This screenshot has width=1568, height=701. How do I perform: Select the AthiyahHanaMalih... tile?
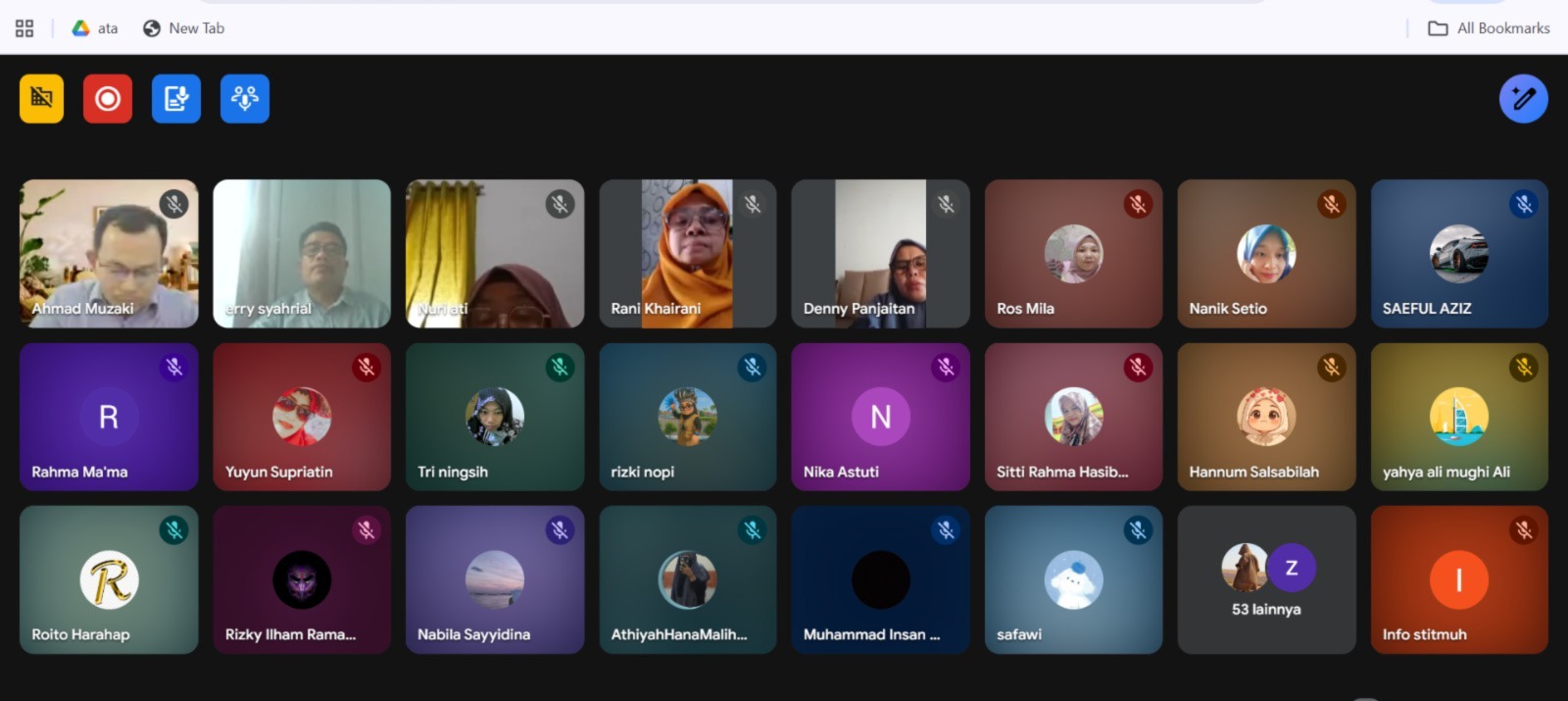click(x=688, y=579)
